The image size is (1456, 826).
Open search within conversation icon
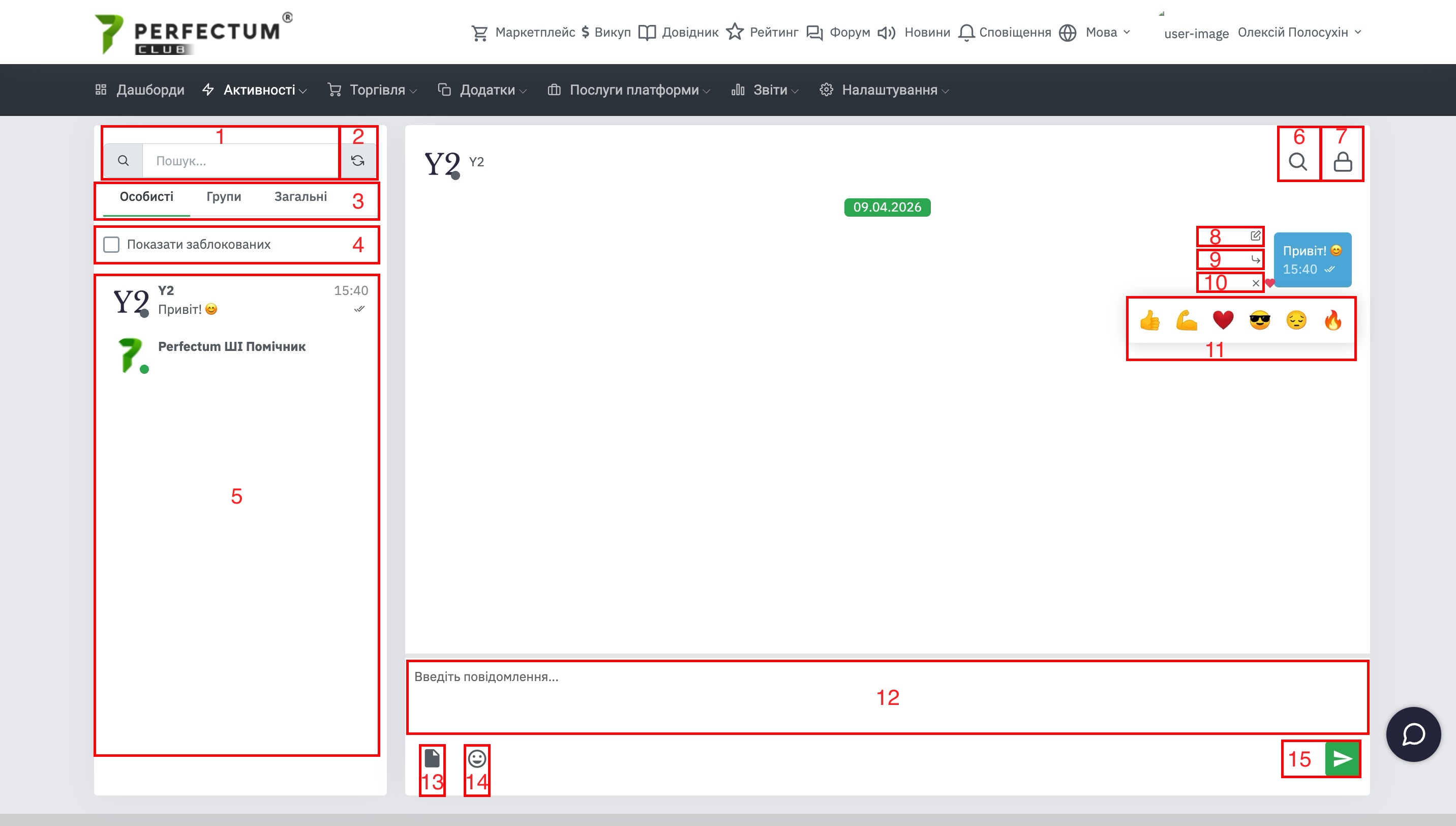[1298, 162]
